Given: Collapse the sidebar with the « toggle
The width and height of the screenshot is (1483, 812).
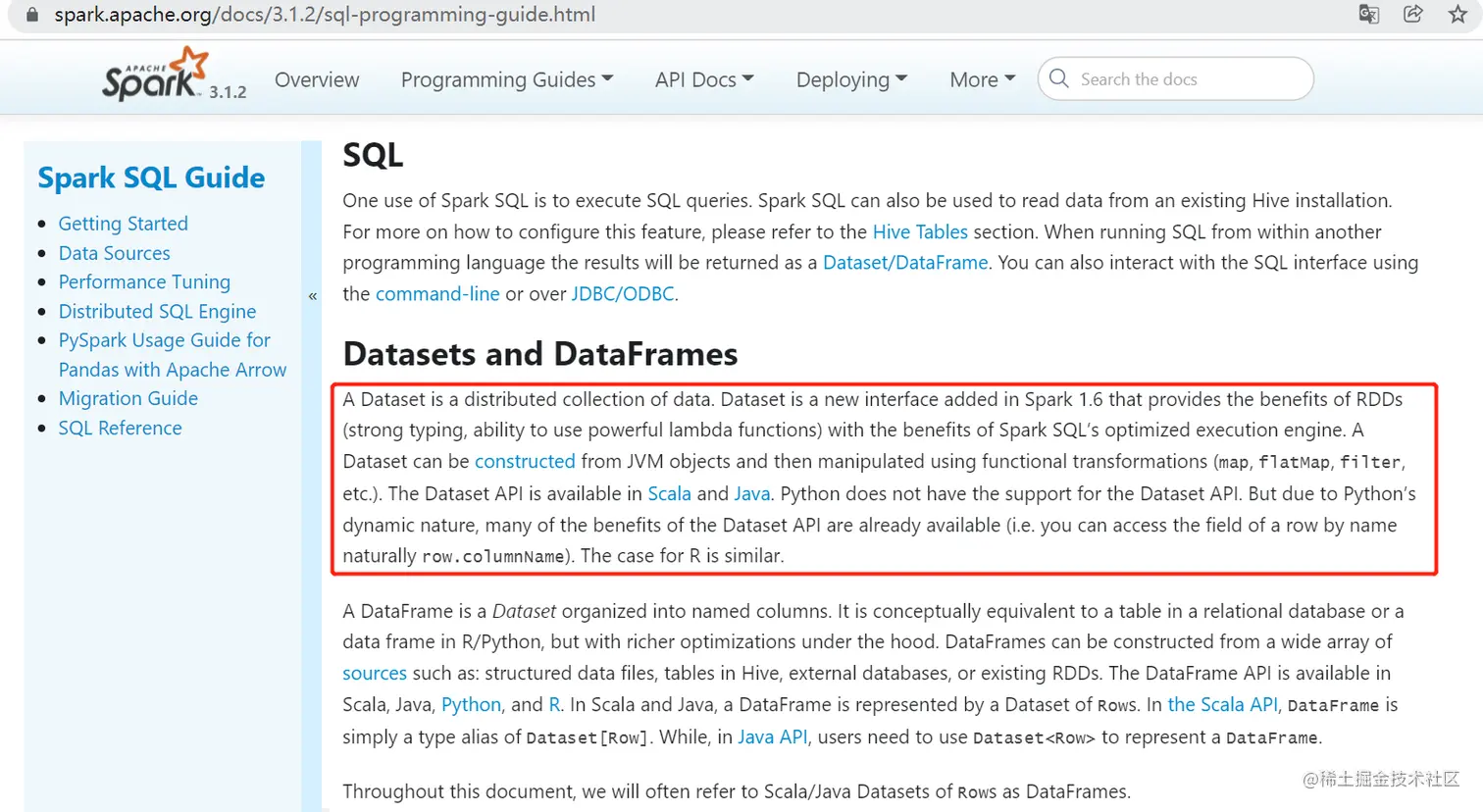Looking at the screenshot, I should click(x=313, y=295).
